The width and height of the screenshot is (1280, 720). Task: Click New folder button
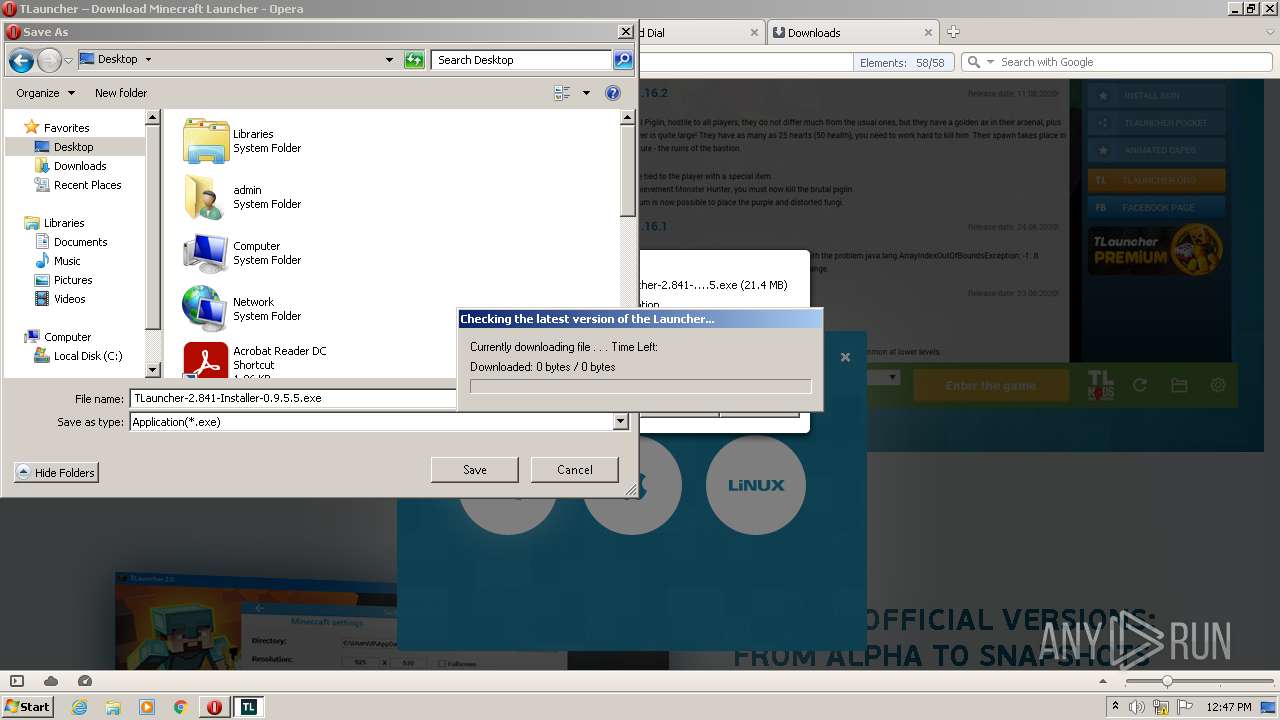[121, 93]
